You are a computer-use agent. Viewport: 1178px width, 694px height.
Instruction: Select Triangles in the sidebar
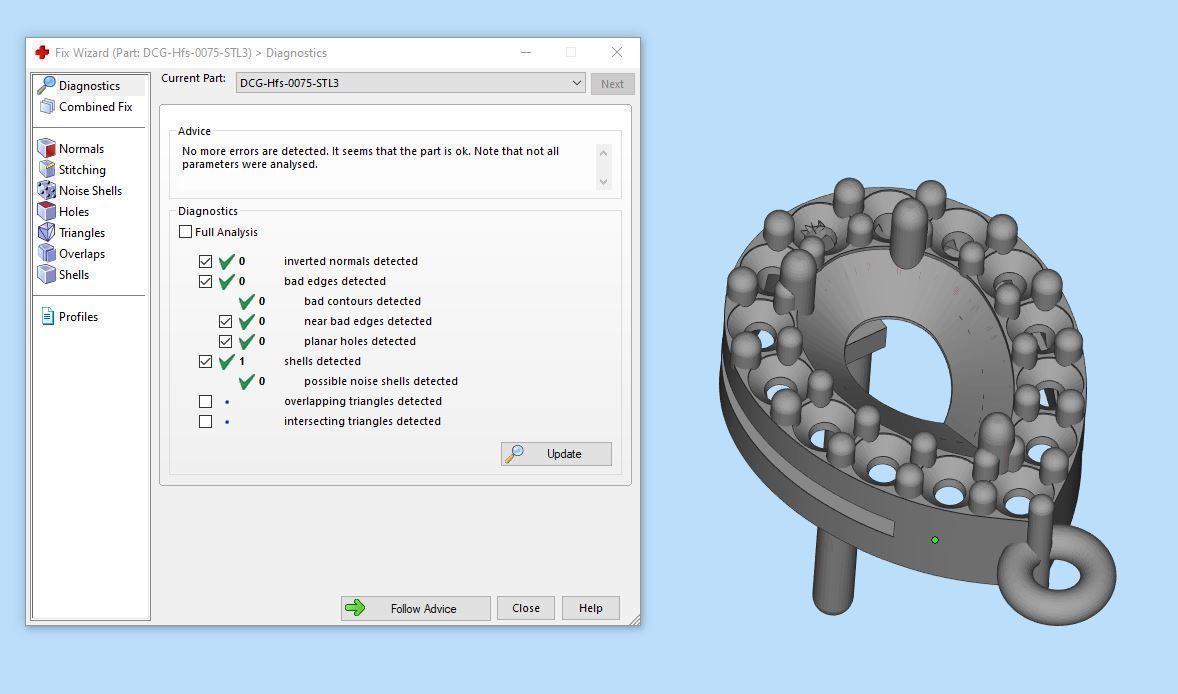coord(82,233)
